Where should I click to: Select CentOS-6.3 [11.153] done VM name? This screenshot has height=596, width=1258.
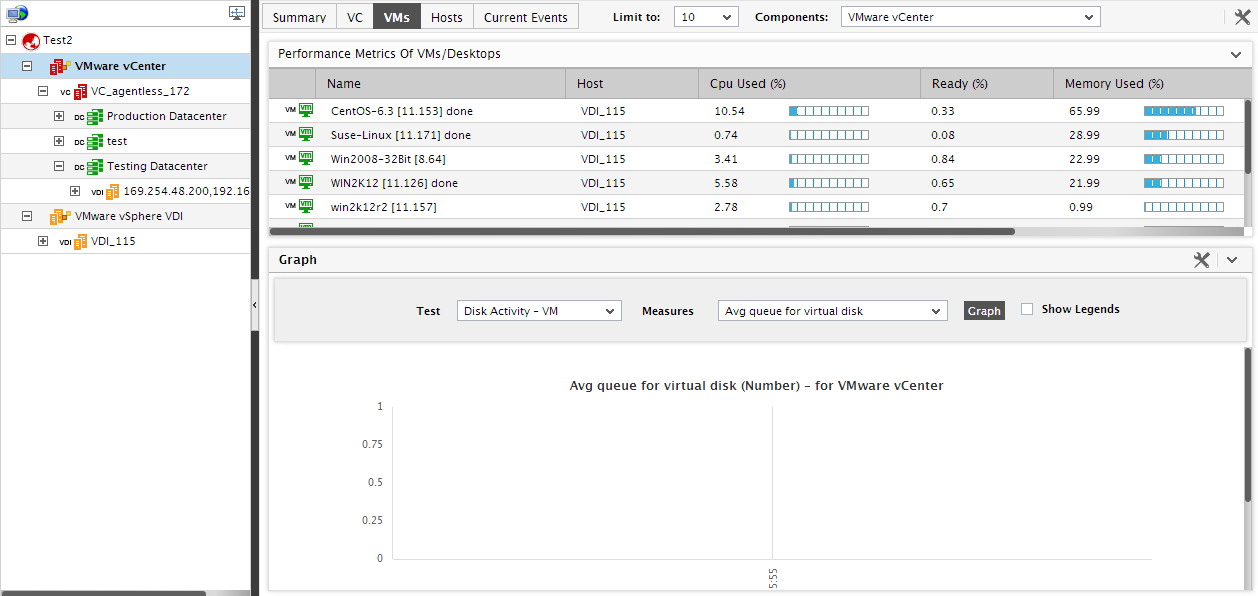pos(402,111)
